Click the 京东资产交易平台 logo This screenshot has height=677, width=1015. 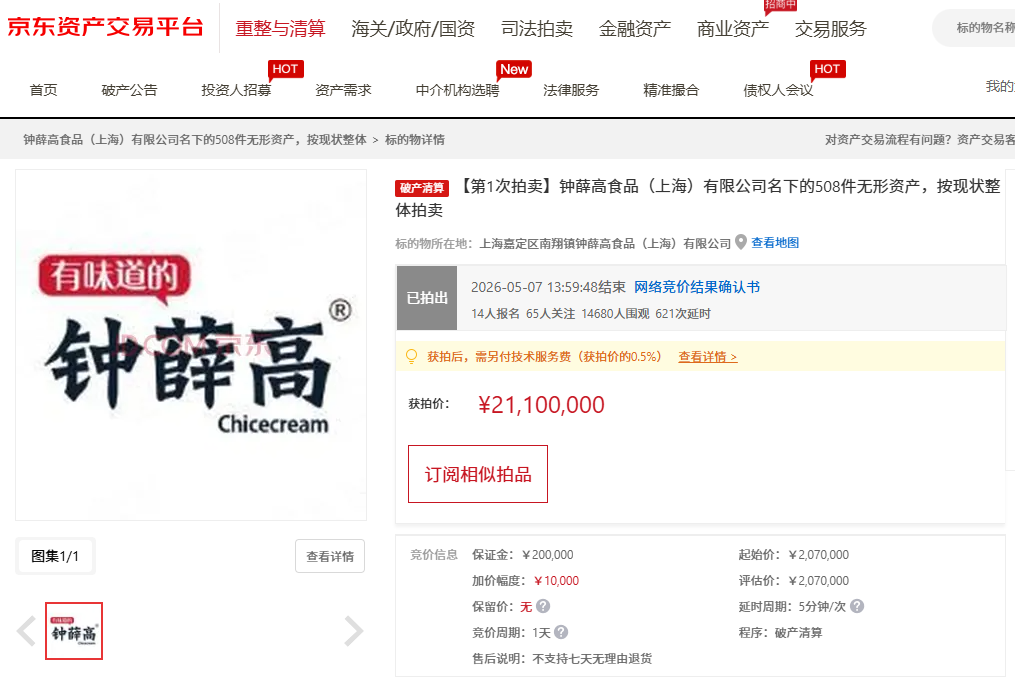[x=106, y=28]
